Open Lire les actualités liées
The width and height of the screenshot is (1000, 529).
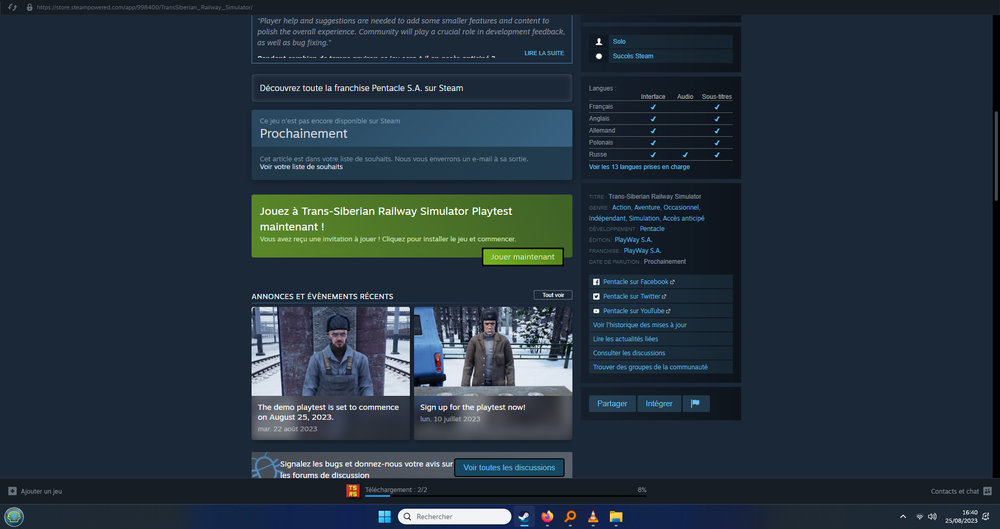coord(660,339)
